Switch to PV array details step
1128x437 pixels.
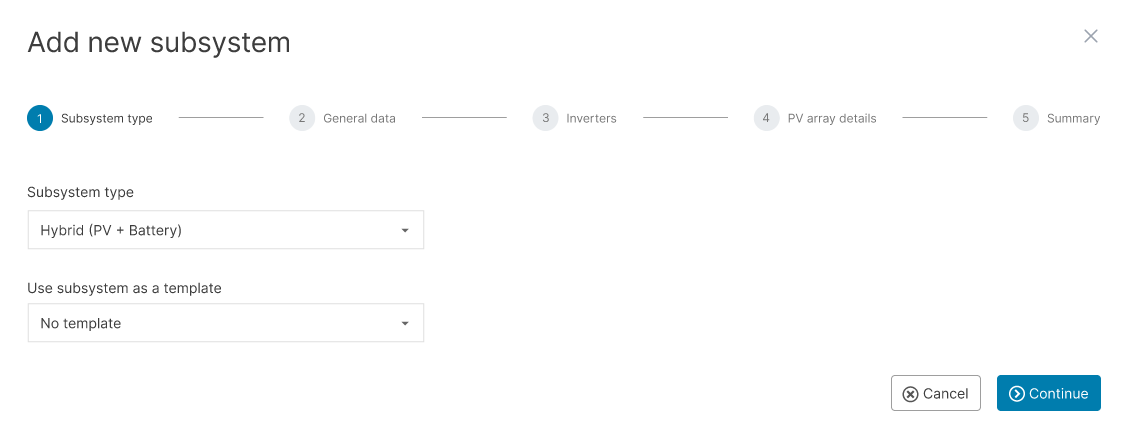(832, 118)
